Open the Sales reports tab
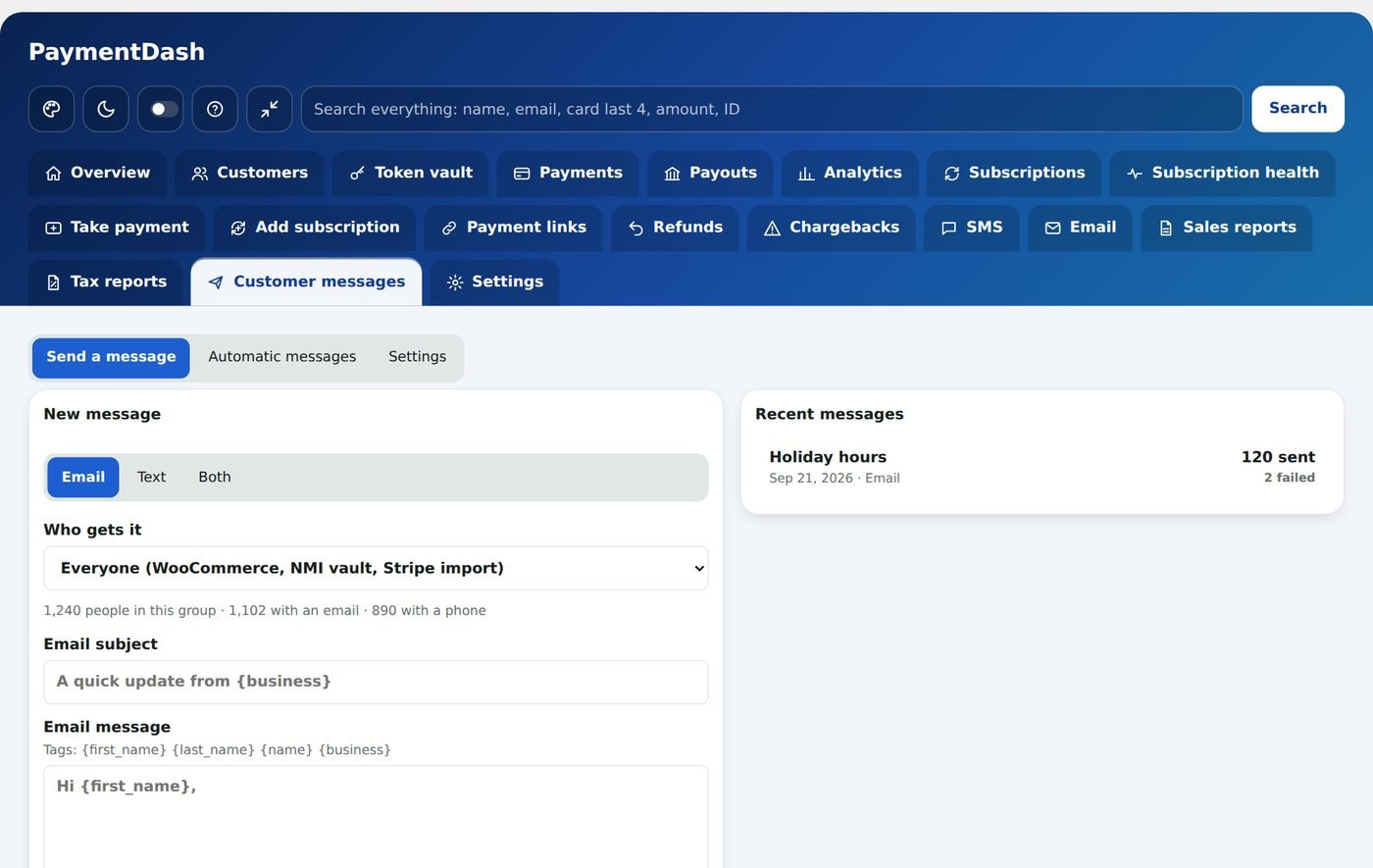This screenshot has height=868, width=1373. (1227, 228)
